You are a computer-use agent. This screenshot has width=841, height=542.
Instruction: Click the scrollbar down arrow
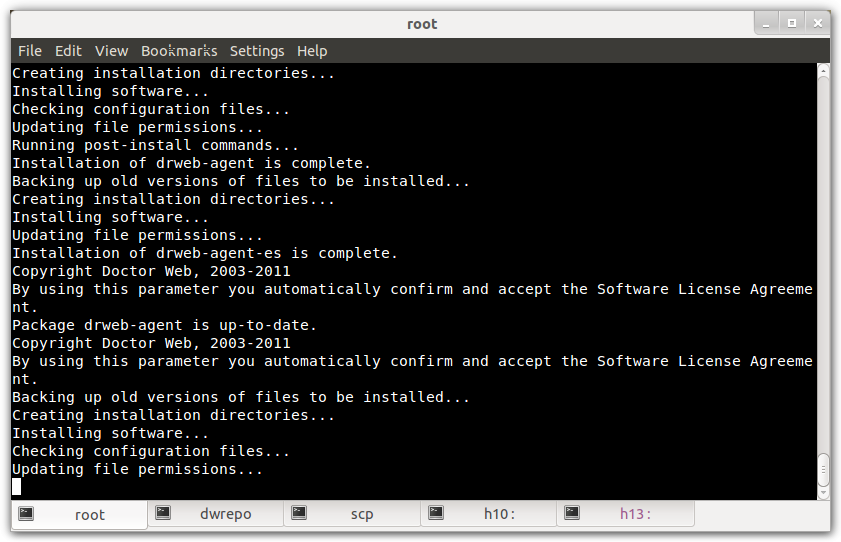click(823, 493)
